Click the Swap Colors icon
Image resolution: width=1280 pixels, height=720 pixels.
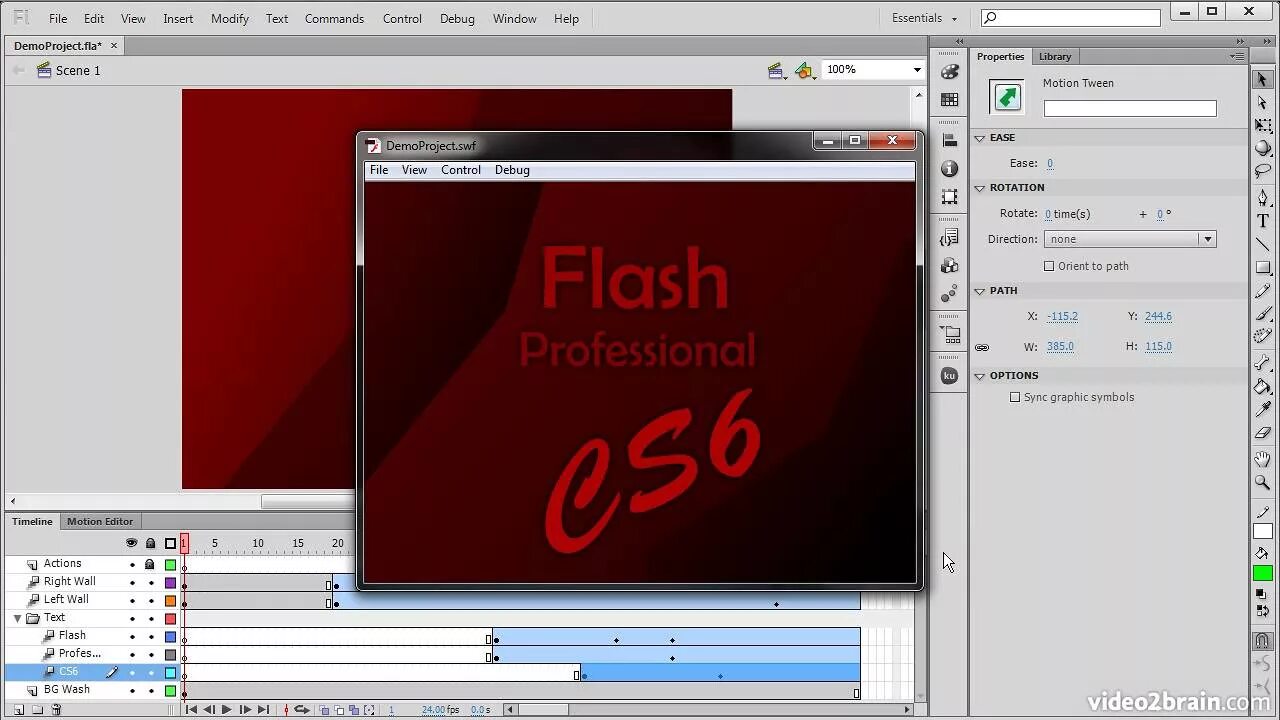coord(1262,611)
